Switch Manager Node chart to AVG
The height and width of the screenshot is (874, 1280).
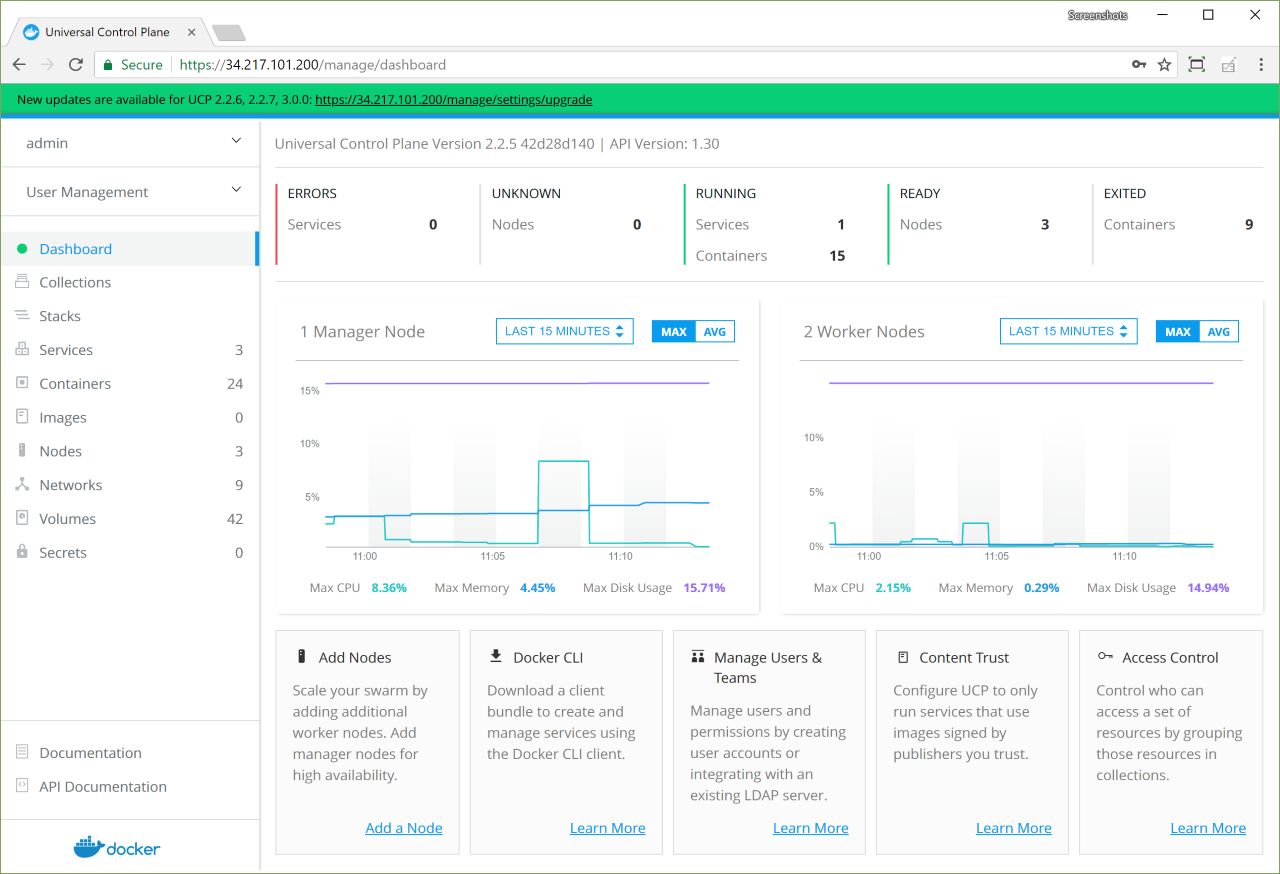coord(715,332)
